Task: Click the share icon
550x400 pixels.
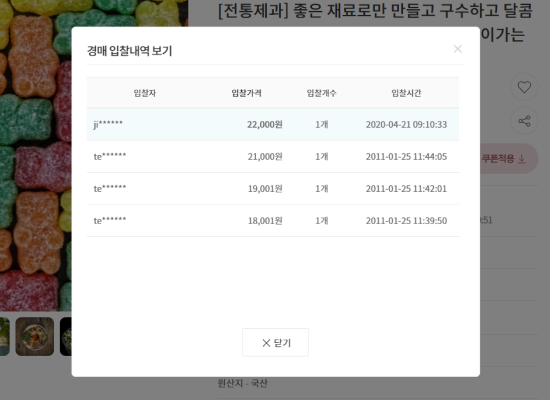Action: coord(524,121)
